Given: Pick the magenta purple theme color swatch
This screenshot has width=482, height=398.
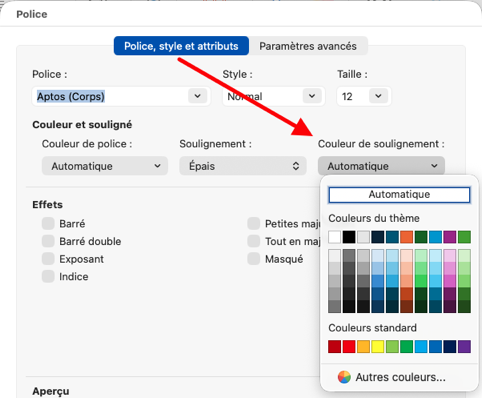Looking at the screenshot, I should [450, 237].
